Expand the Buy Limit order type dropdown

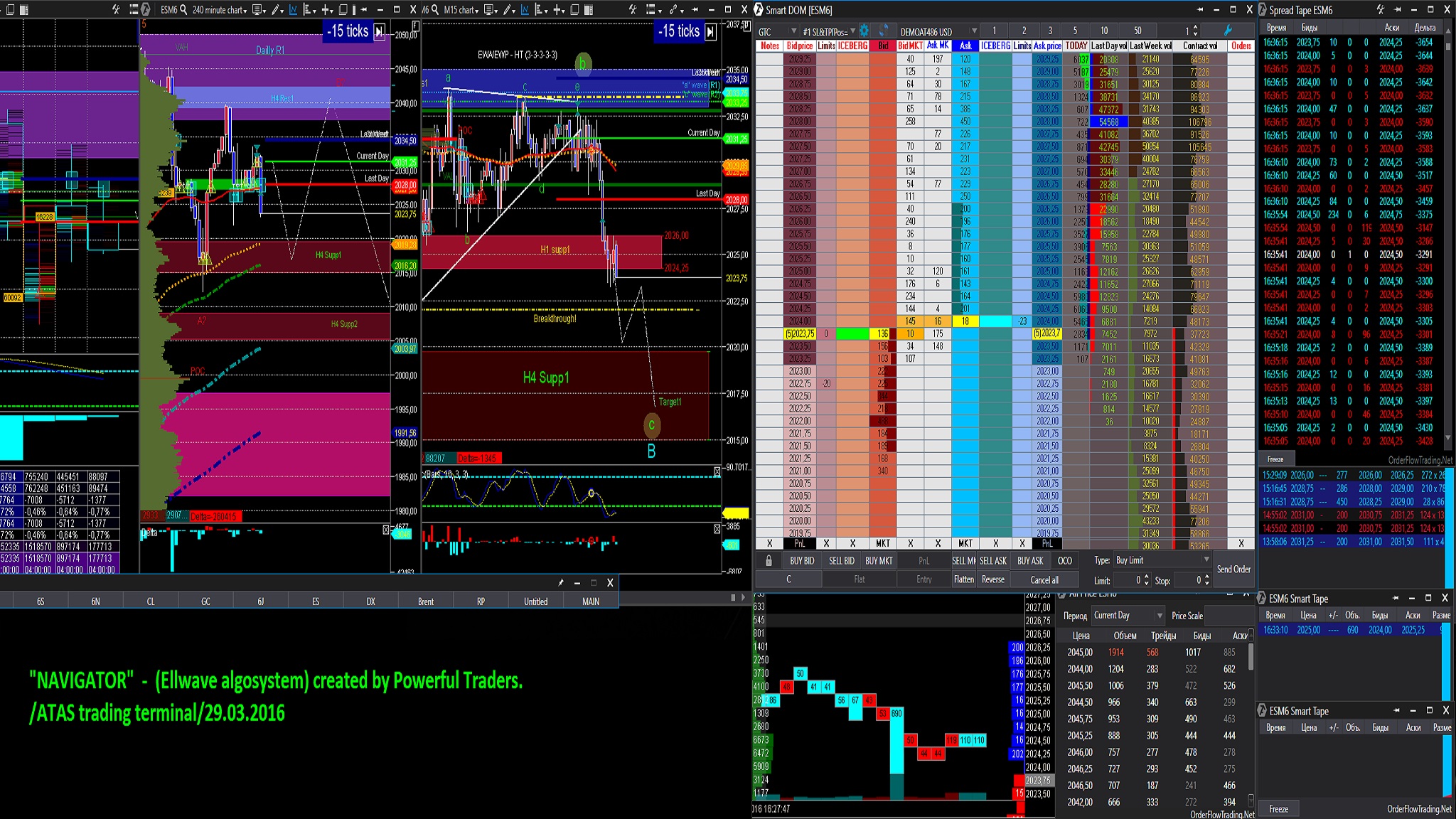1206,560
